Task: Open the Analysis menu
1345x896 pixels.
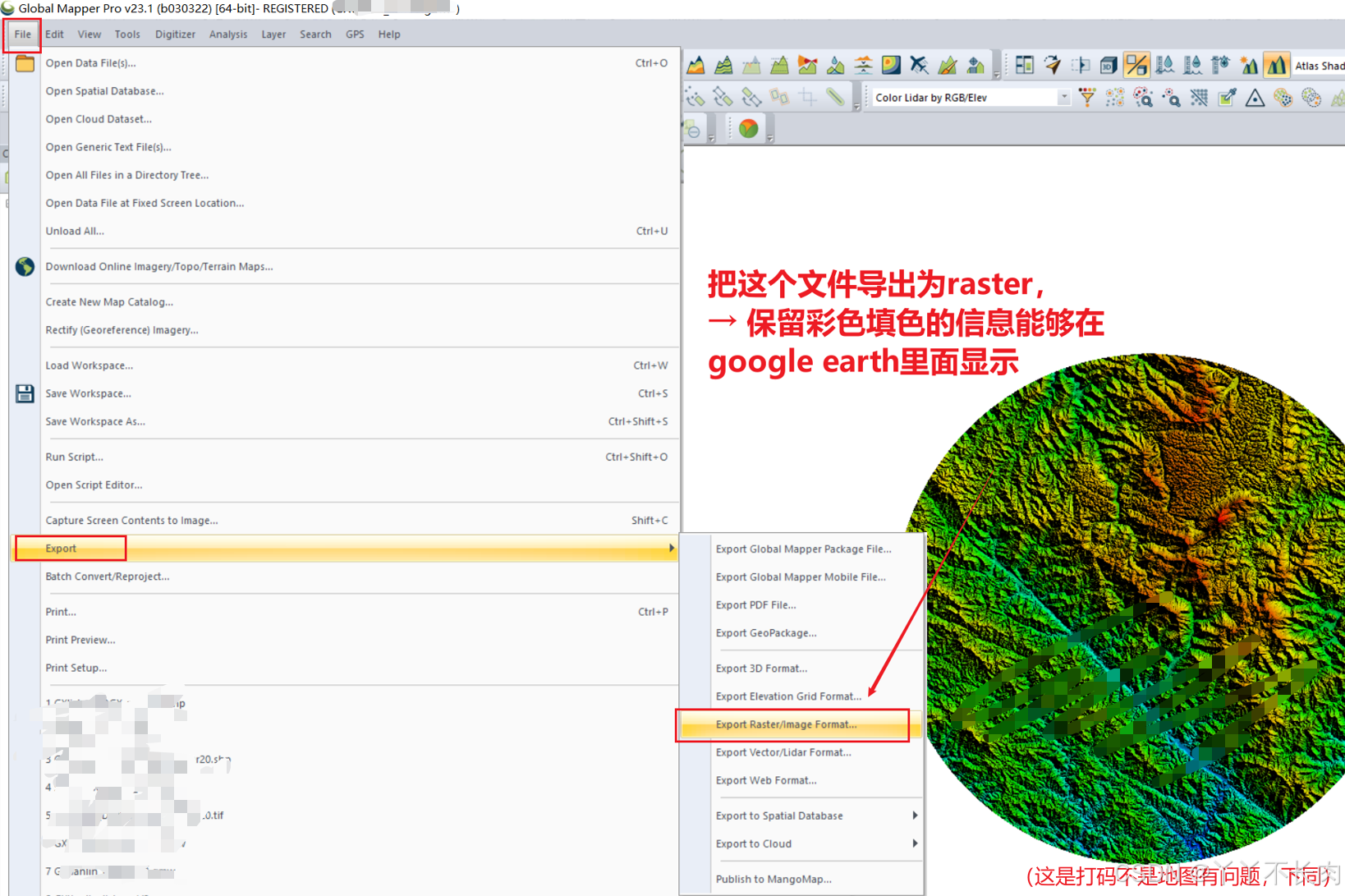Action: tap(228, 34)
